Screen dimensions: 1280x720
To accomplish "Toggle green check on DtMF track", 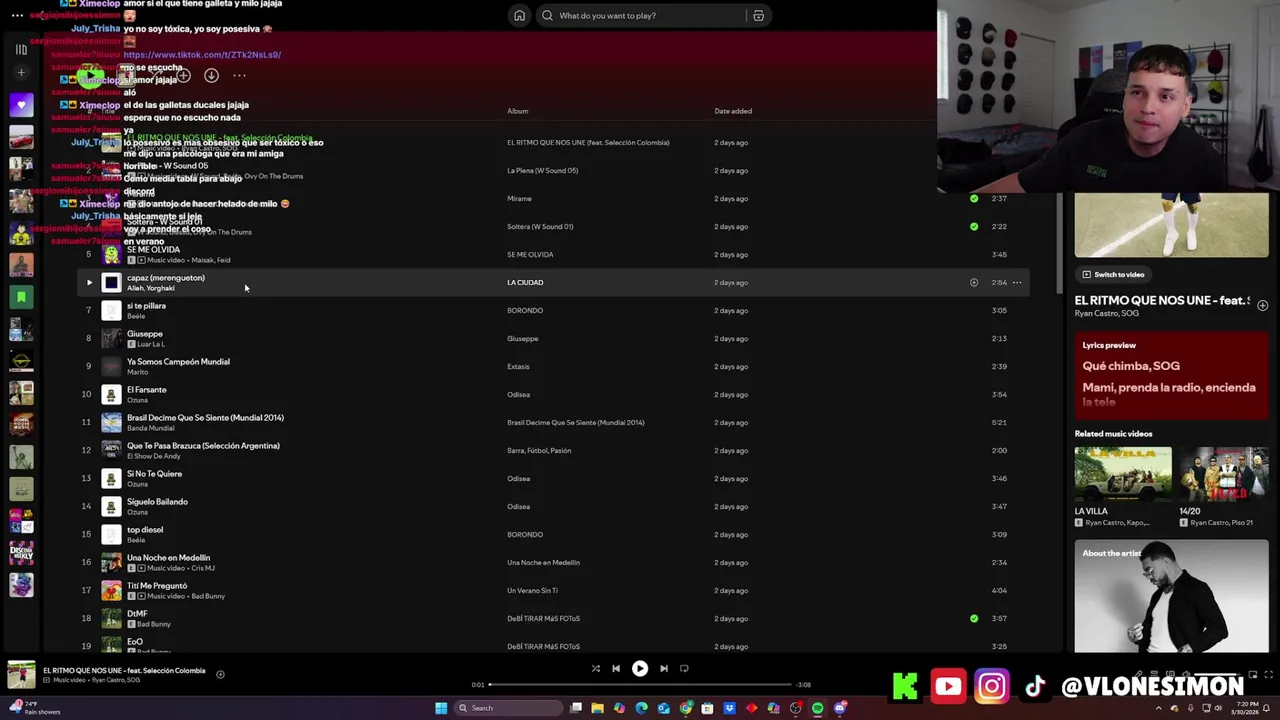I will pos(974,619).
